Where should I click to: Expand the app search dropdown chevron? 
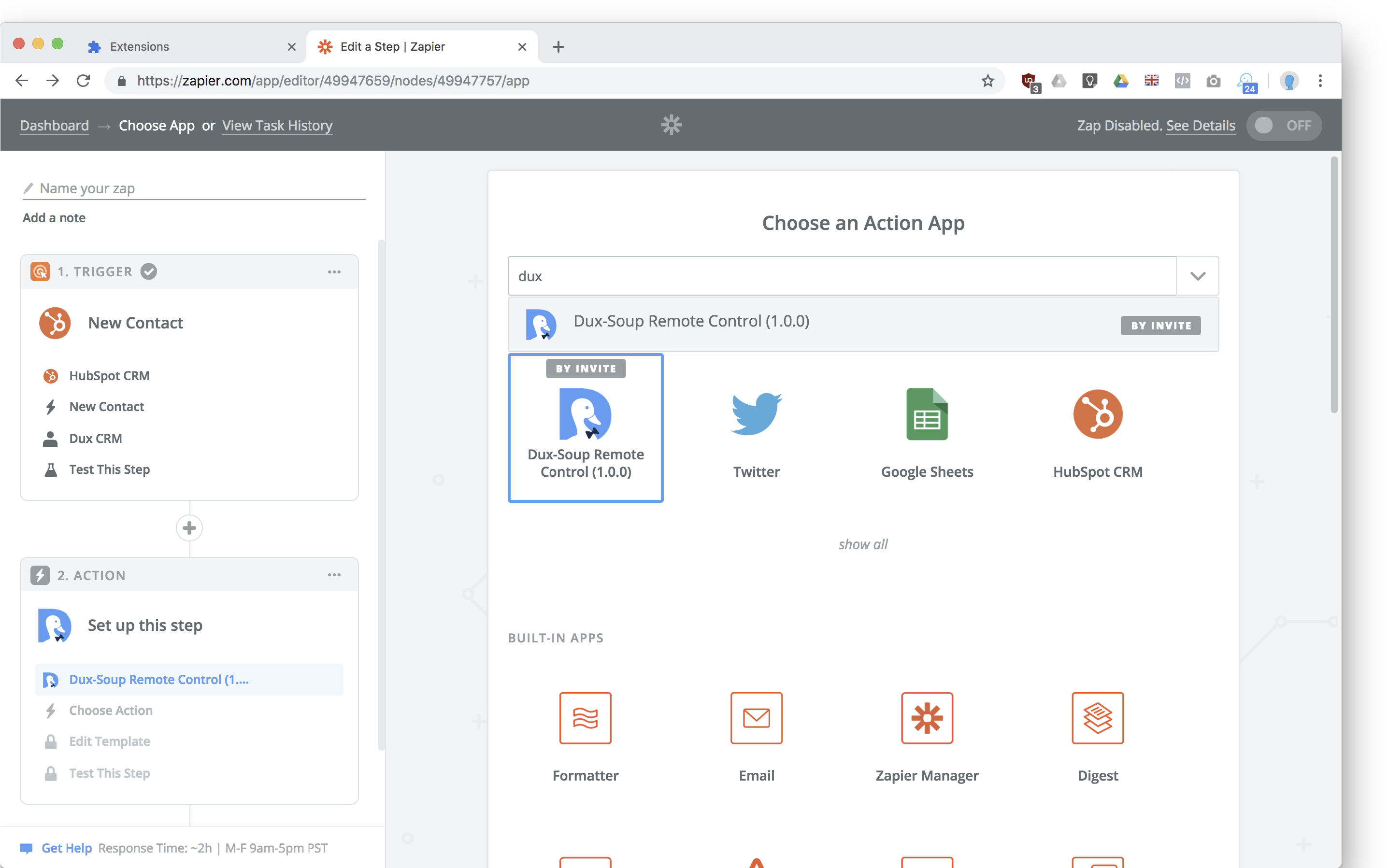pyautogui.click(x=1198, y=276)
